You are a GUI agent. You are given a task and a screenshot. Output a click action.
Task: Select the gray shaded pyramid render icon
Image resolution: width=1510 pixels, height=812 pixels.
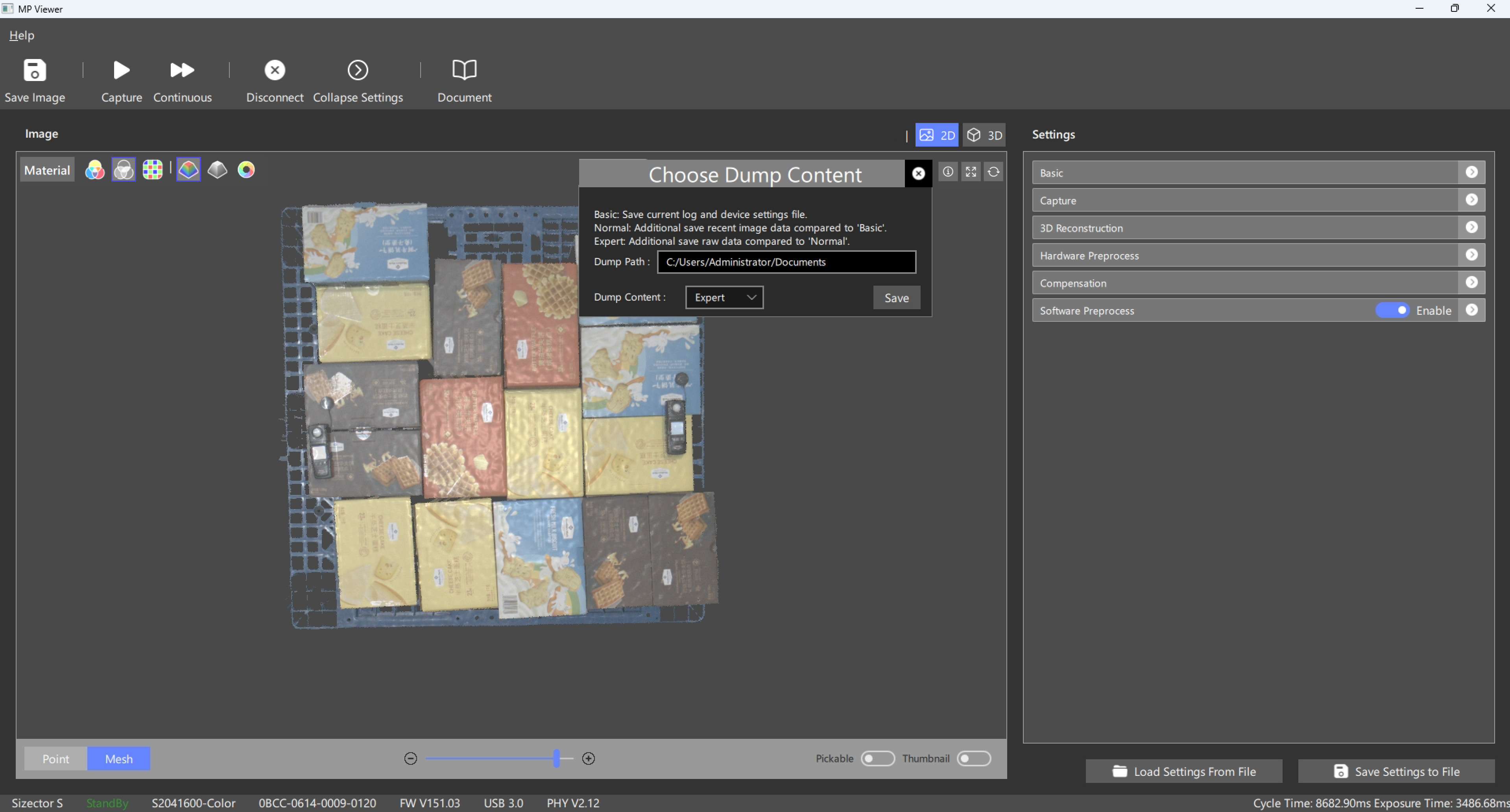pos(218,170)
